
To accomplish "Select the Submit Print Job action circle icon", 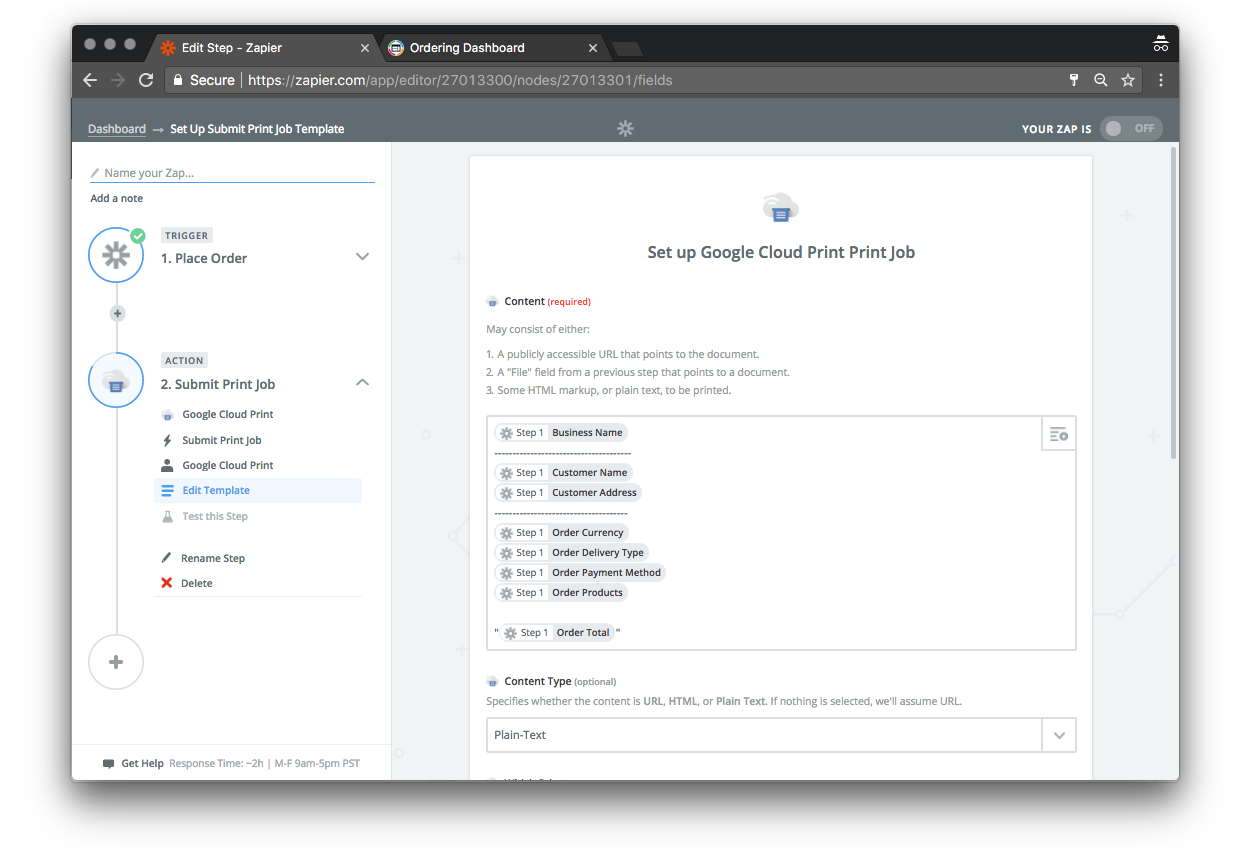I will 116,380.
